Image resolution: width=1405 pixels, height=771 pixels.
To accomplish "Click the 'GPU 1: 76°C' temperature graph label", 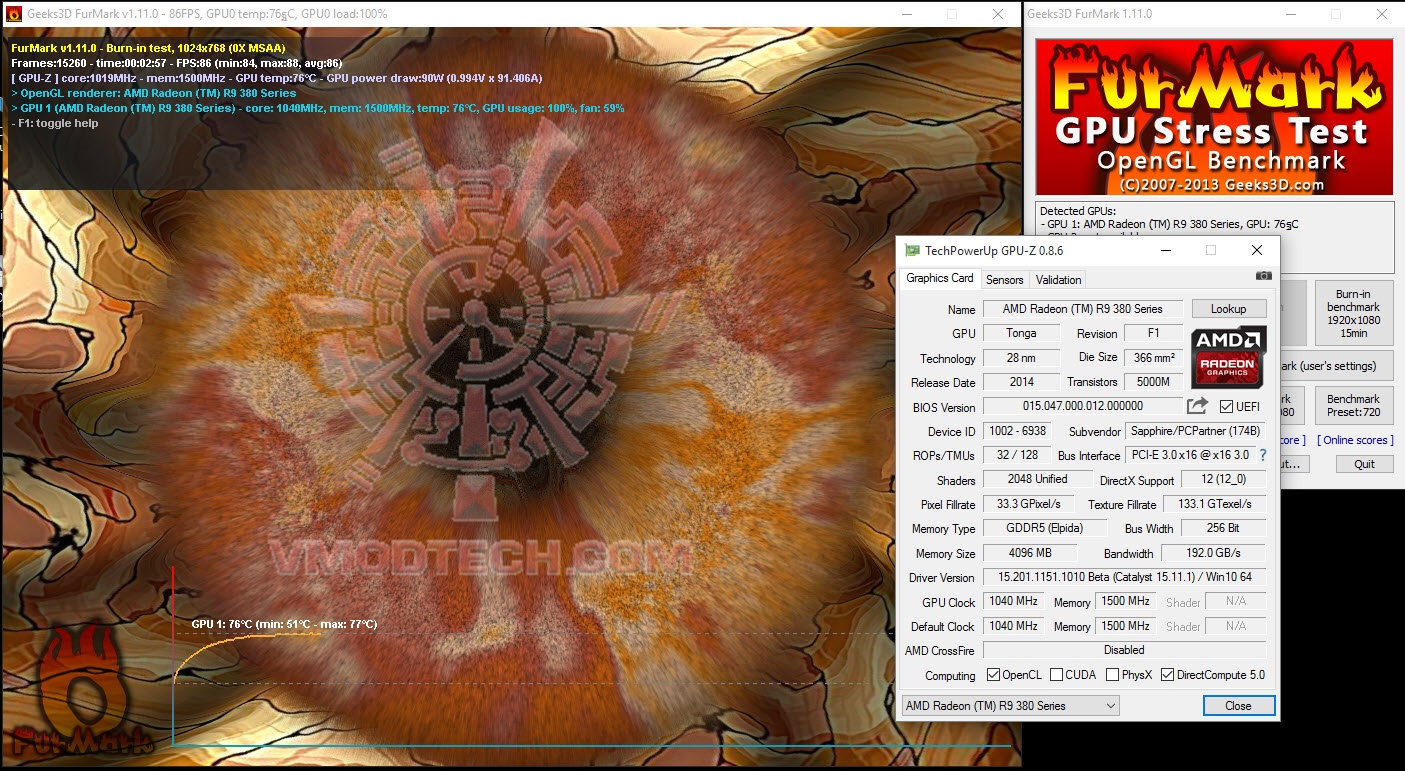I will click(284, 624).
